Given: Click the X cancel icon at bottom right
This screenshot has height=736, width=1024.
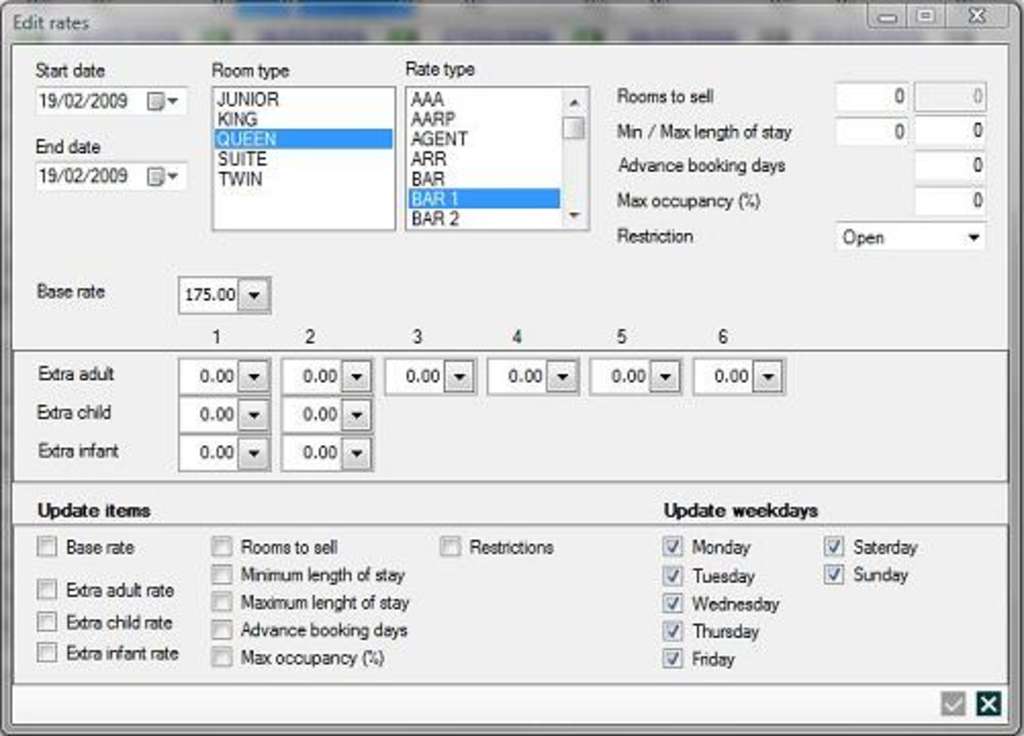Looking at the screenshot, I should [988, 704].
